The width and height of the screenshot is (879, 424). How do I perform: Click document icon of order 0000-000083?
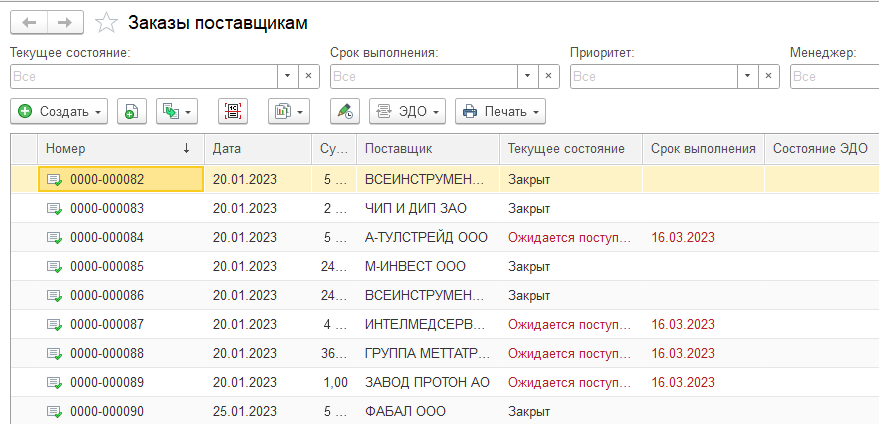(x=54, y=209)
